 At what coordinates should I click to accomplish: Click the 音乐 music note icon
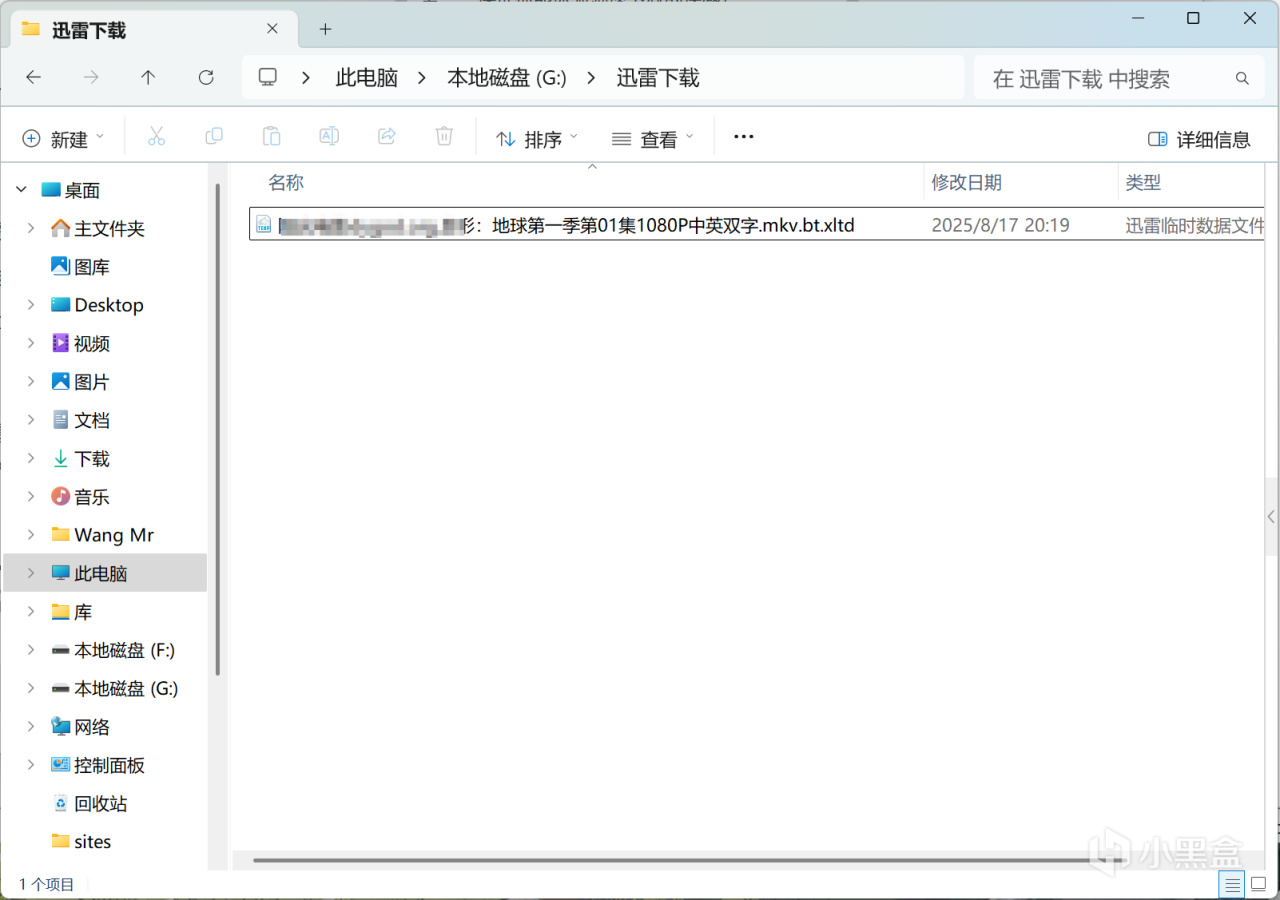(x=60, y=496)
